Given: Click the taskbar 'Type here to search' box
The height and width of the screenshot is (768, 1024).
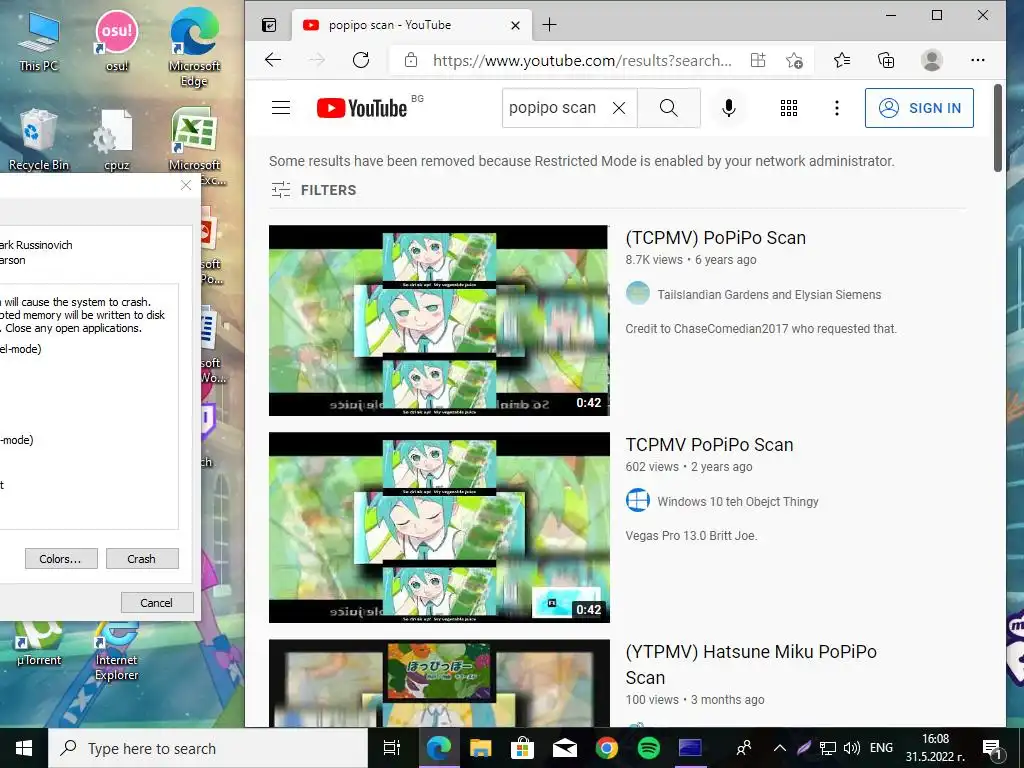Looking at the screenshot, I should (x=208, y=748).
